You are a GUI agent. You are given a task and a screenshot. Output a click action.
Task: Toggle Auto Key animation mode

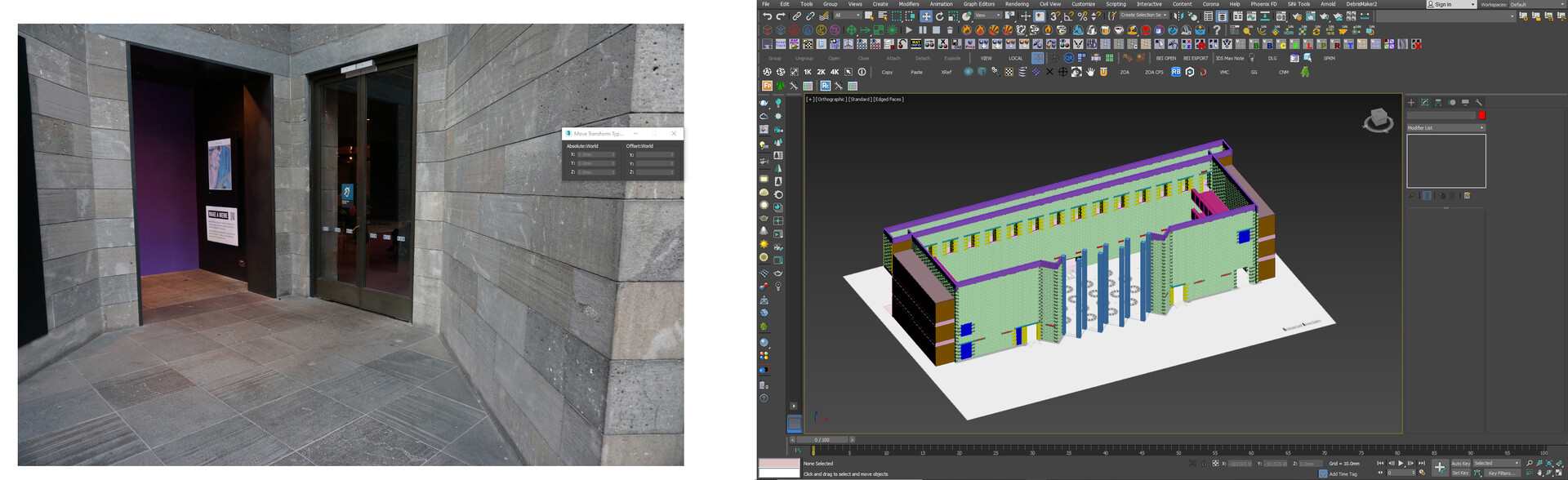pos(1460,463)
